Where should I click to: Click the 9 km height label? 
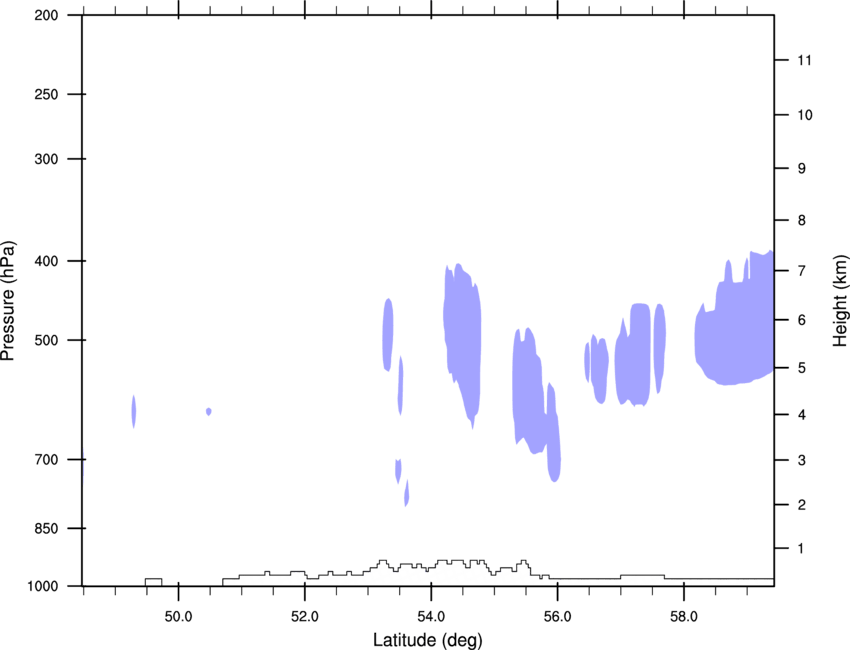[802, 169]
